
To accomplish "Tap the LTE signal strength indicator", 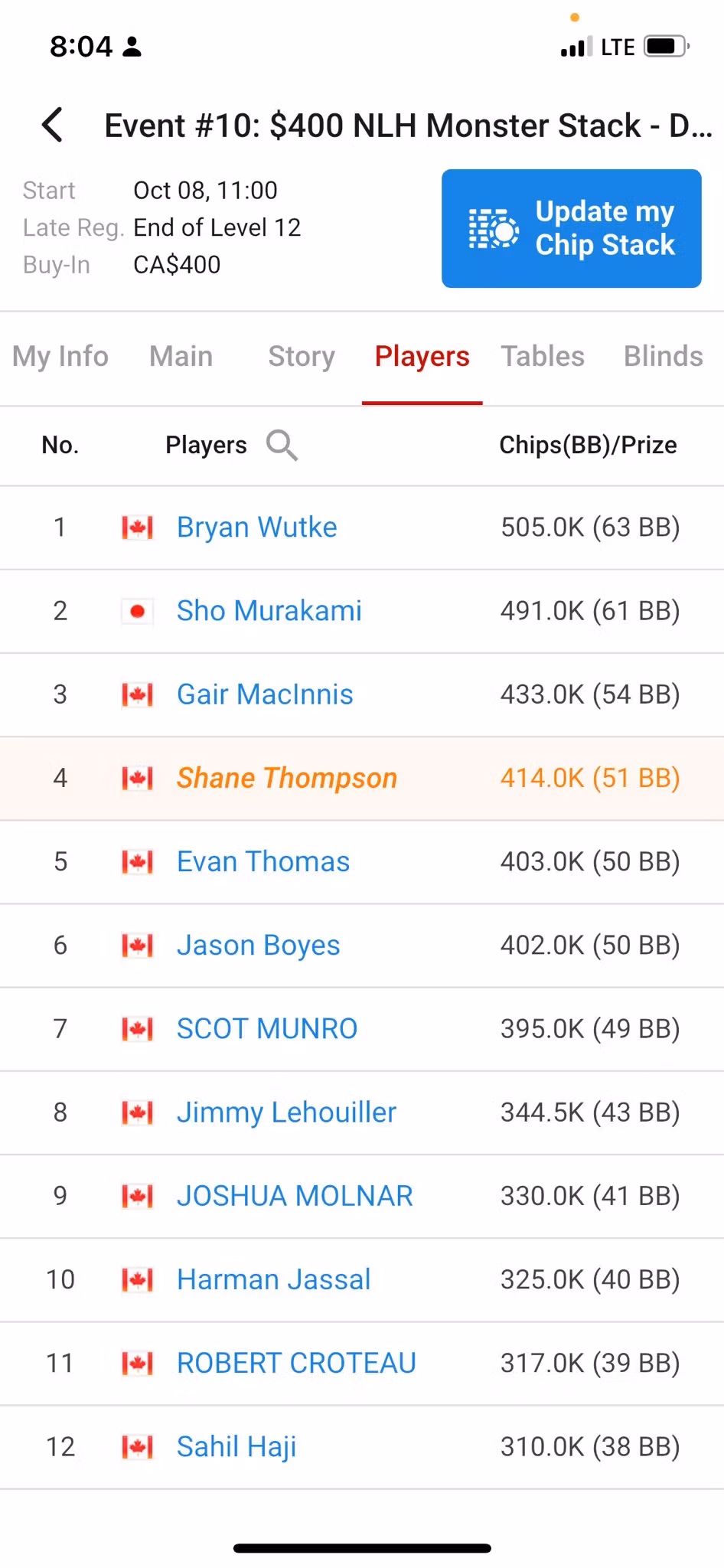I will (576, 47).
